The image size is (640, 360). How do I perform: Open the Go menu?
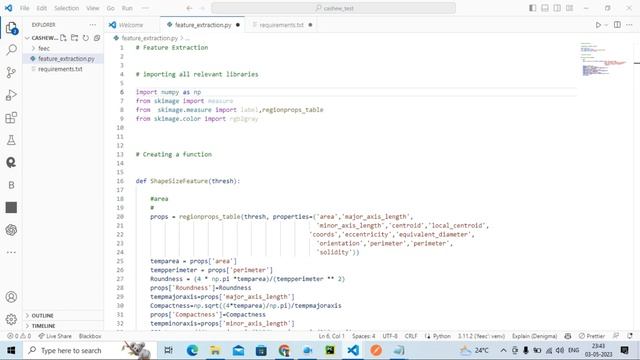[x=111, y=8]
